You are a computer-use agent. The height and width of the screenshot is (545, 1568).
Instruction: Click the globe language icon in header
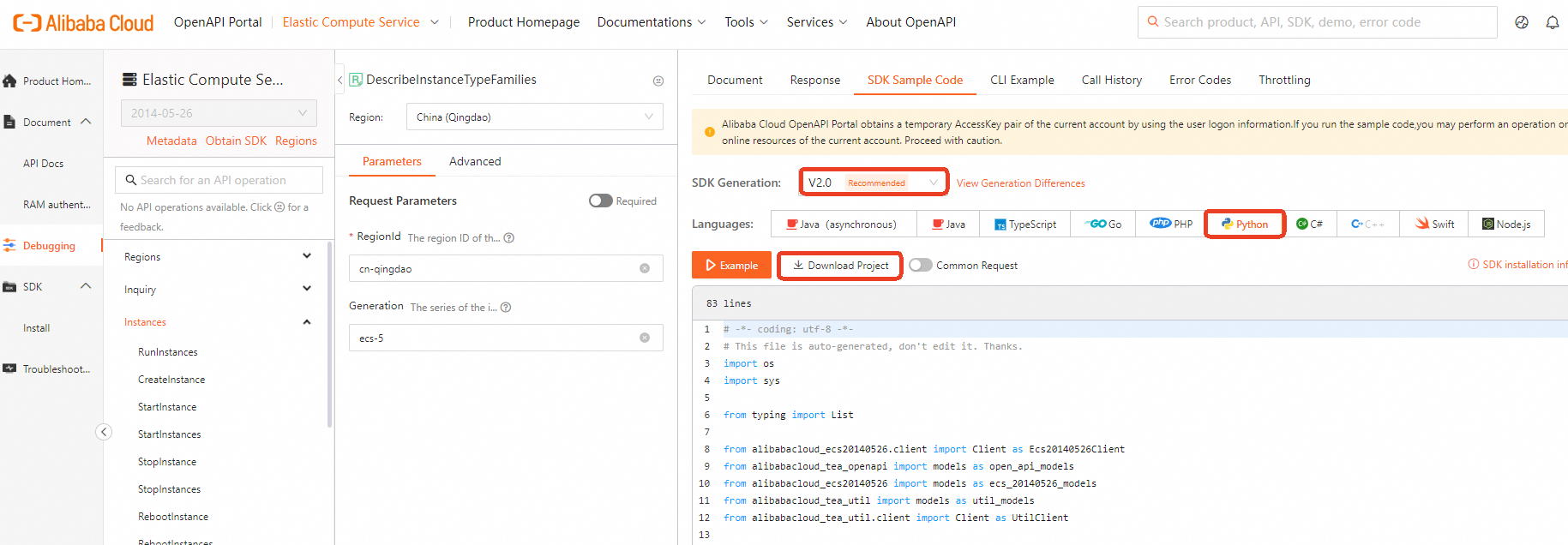pyautogui.click(x=1521, y=22)
